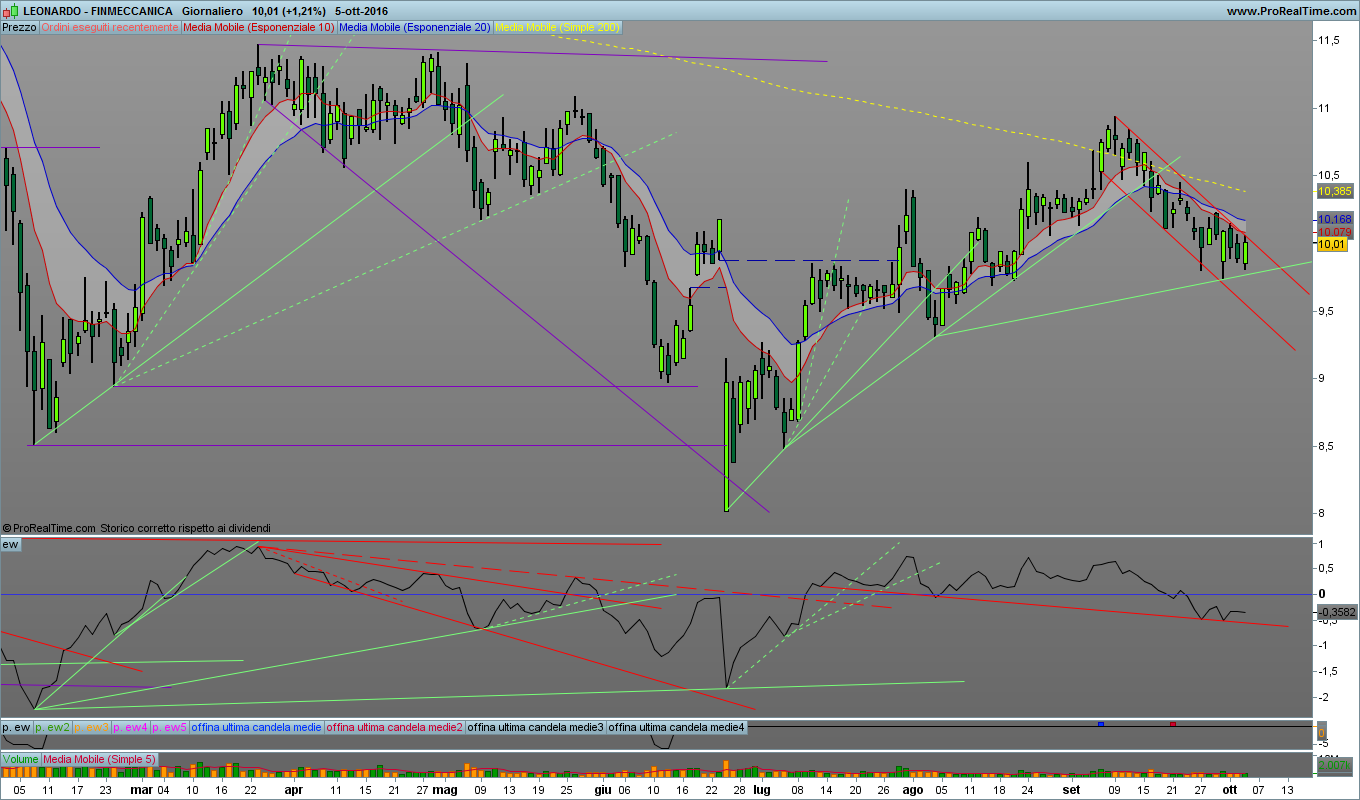The height and width of the screenshot is (800, 1360).
Task: Select Media Mobile (Esponenziale 10) label
Action: pos(259,27)
